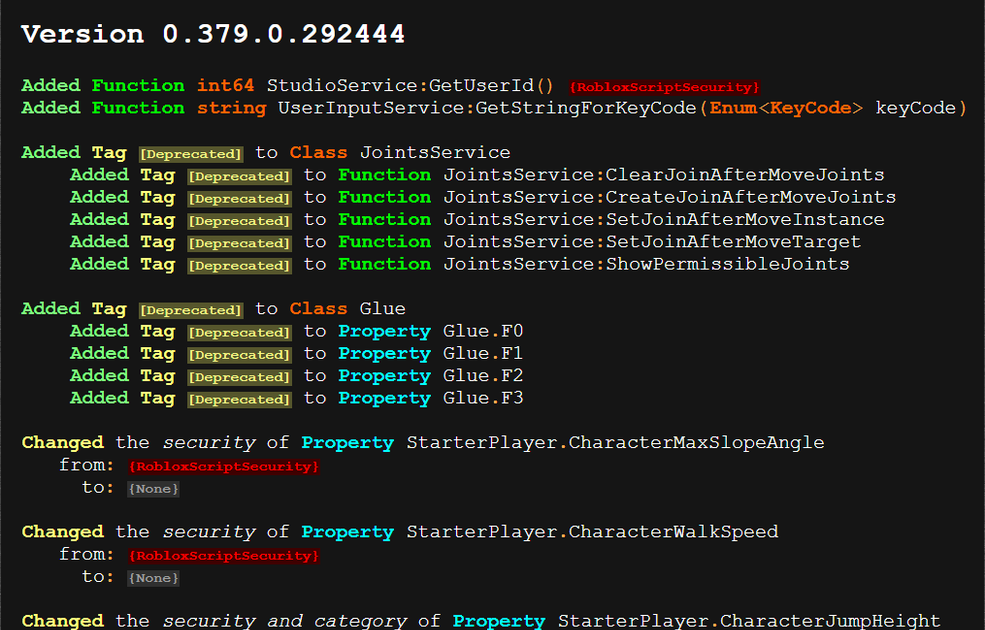Screen dimensions: 985x630
Task: Click the string return type keyword
Action: pos(231,108)
